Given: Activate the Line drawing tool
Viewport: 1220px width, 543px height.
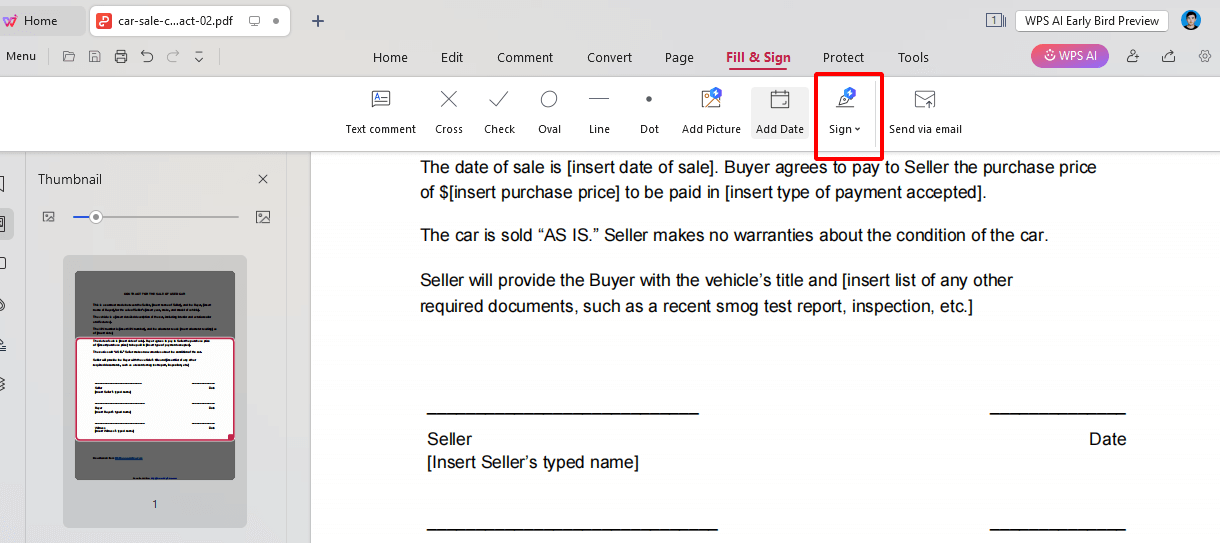Looking at the screenshot, I should coord(599,111).
